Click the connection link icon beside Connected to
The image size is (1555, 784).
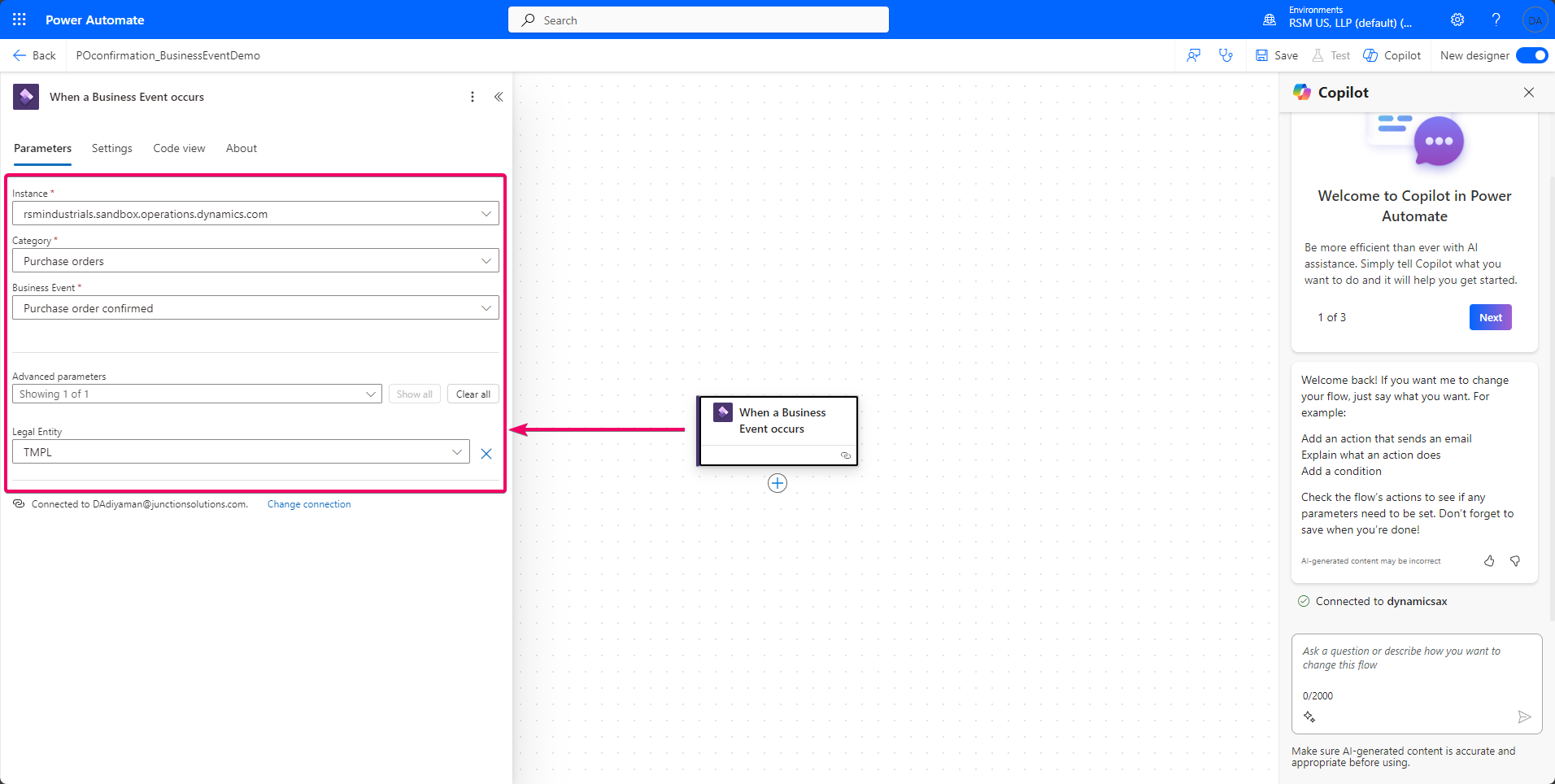[19, 504]
